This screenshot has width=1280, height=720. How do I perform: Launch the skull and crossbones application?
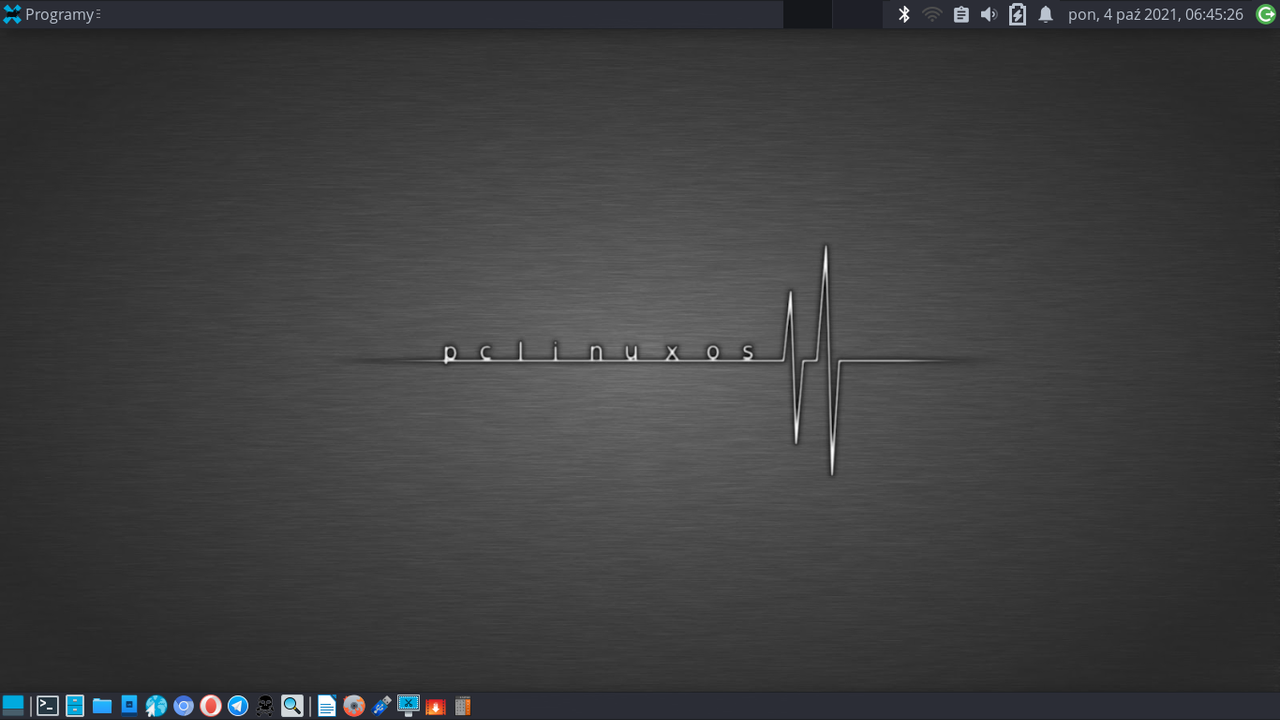264,706
